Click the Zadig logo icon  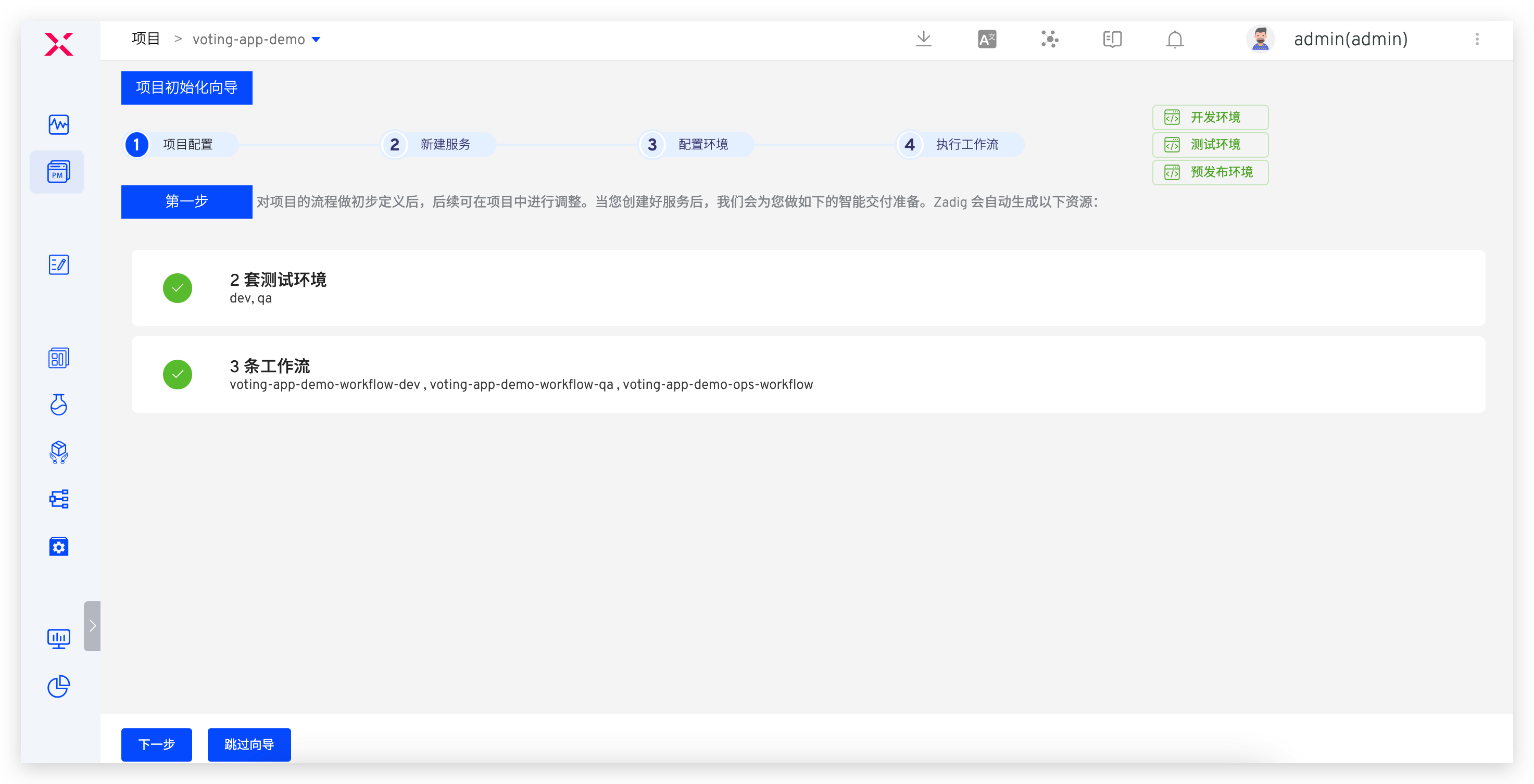tap(58, 44)
